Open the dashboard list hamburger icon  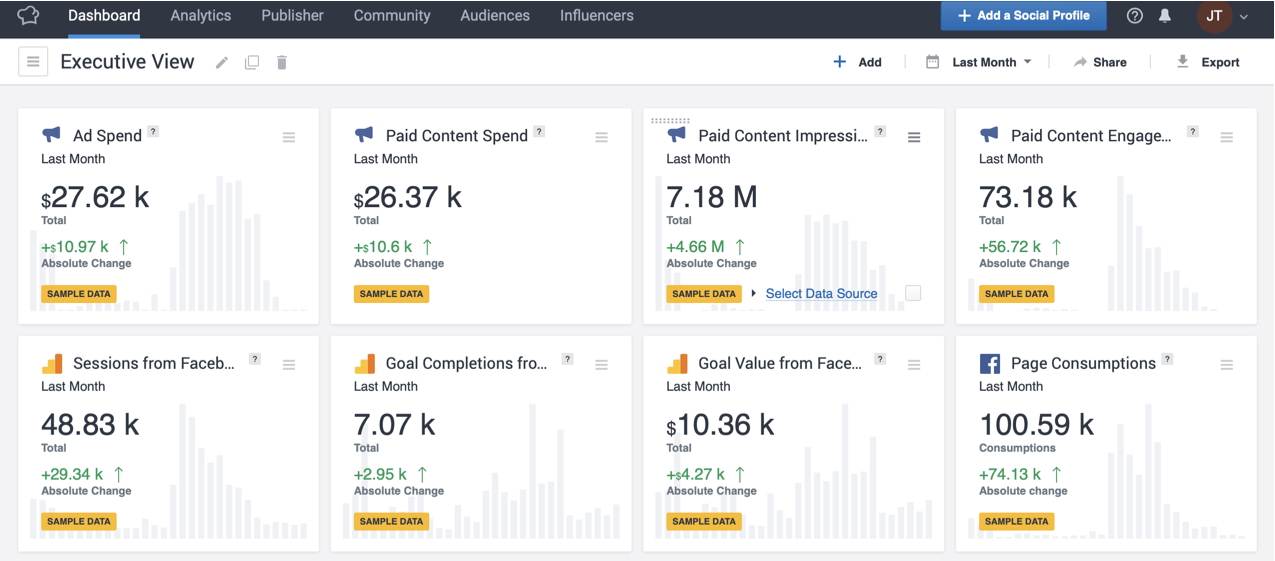point(33,62)
